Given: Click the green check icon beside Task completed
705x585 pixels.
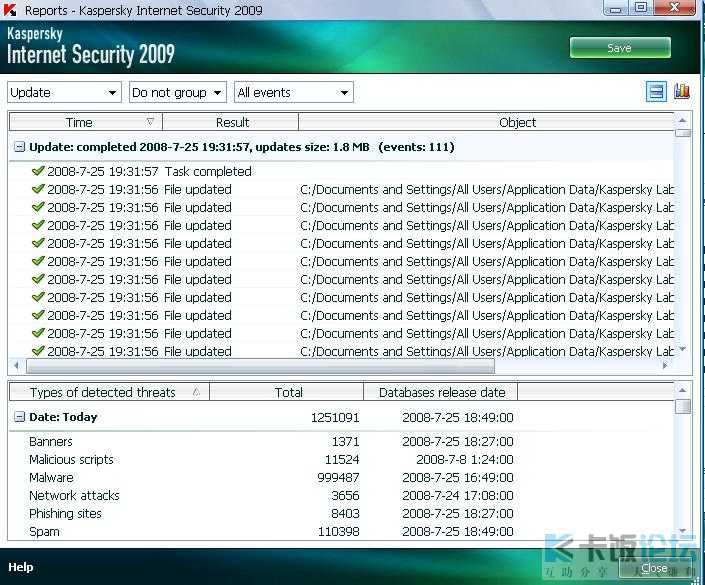Looking at the screenshot, I should point(38,171).
